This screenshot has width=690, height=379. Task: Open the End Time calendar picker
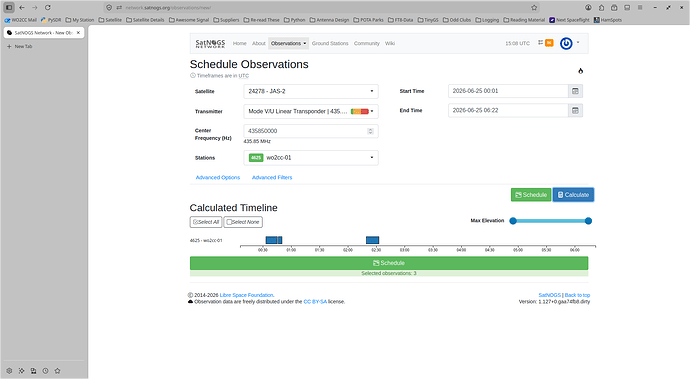(575, 110)
